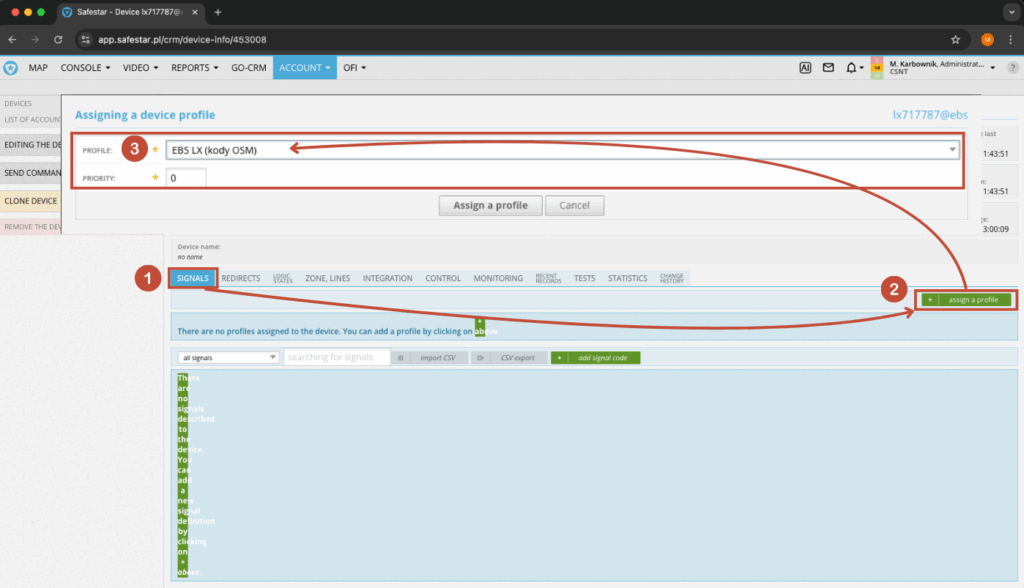The image size is (1024, 588).
Task: Bookmark page with the star icon
Action: (955, 39)
